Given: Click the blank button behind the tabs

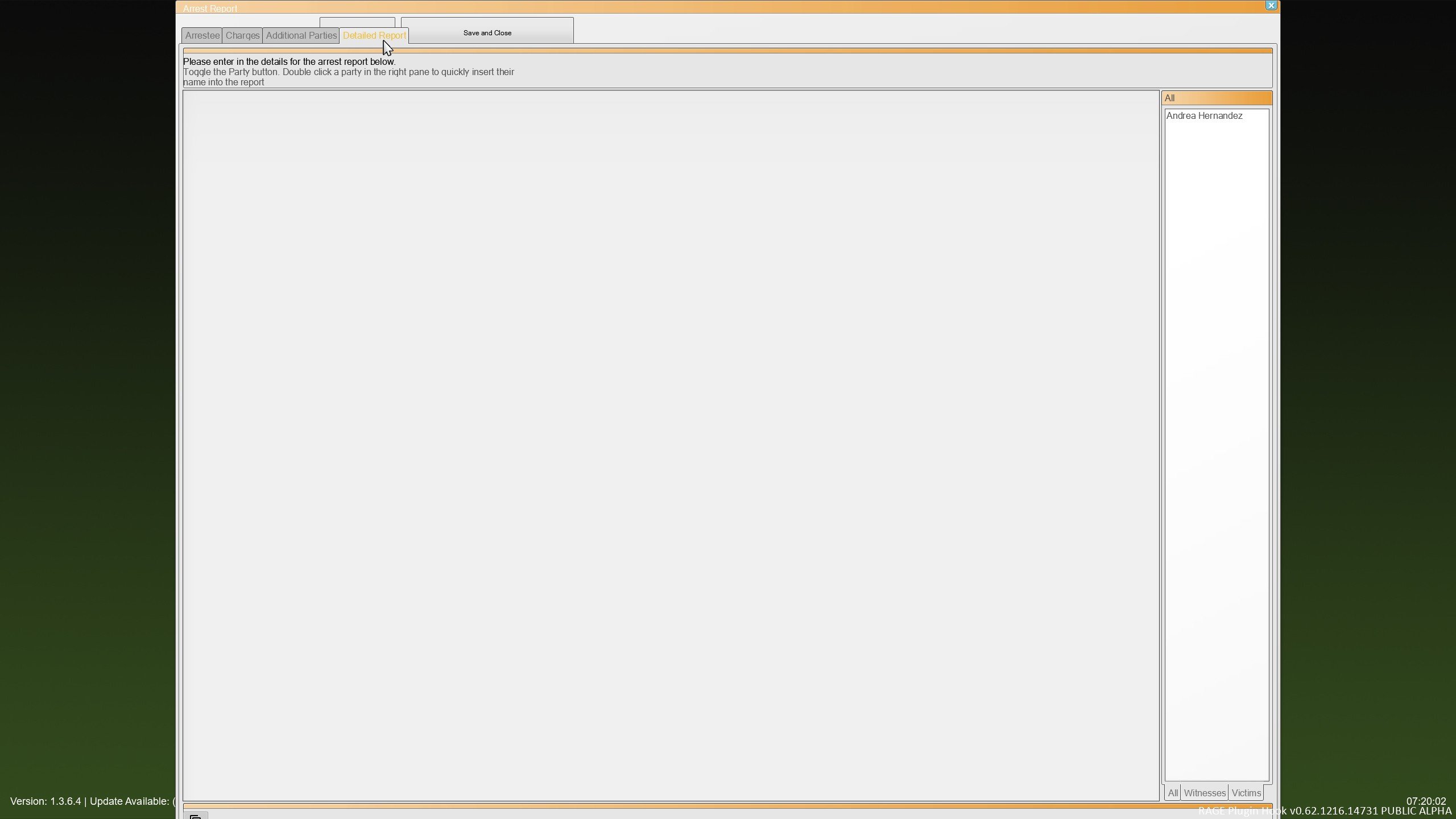Looking at the screenshot, I should pyautogui.click(x=357, y=23).
